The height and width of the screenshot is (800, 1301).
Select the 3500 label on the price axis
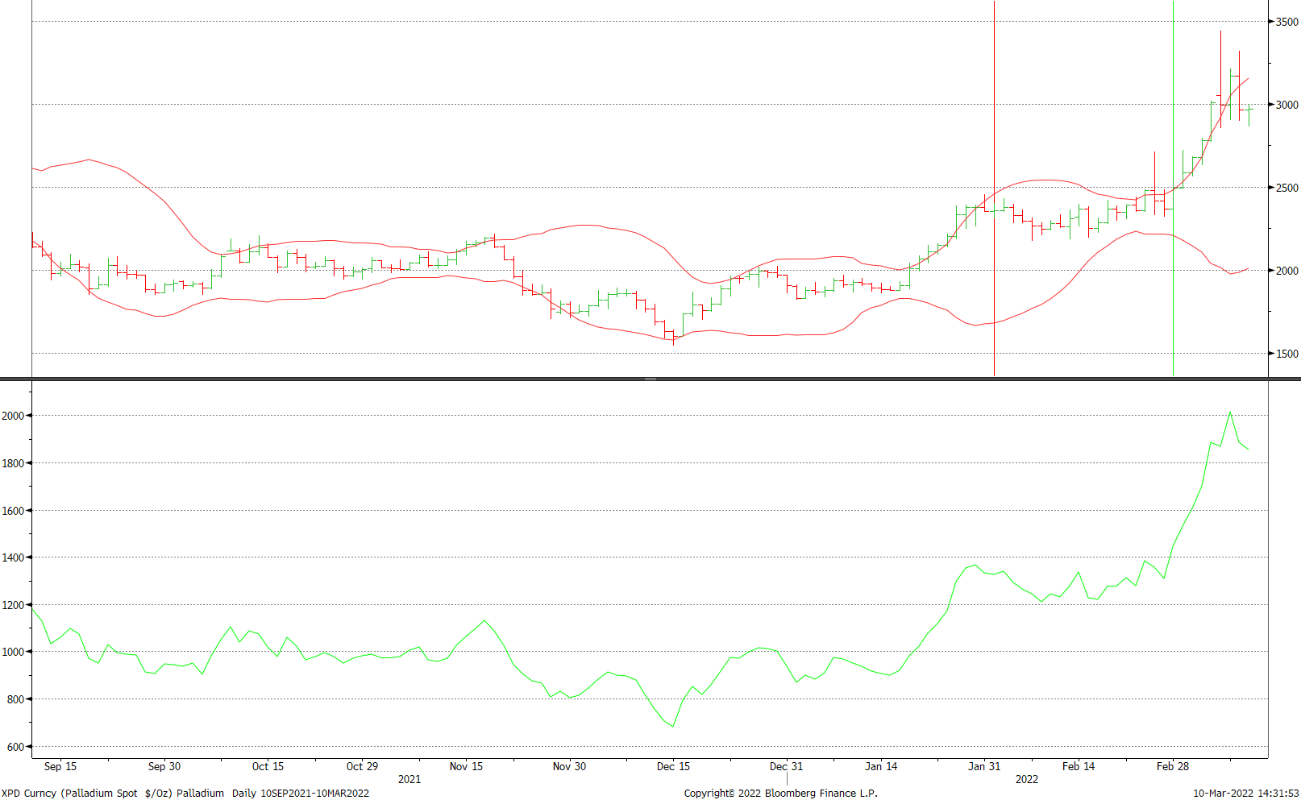(1286, 21)
